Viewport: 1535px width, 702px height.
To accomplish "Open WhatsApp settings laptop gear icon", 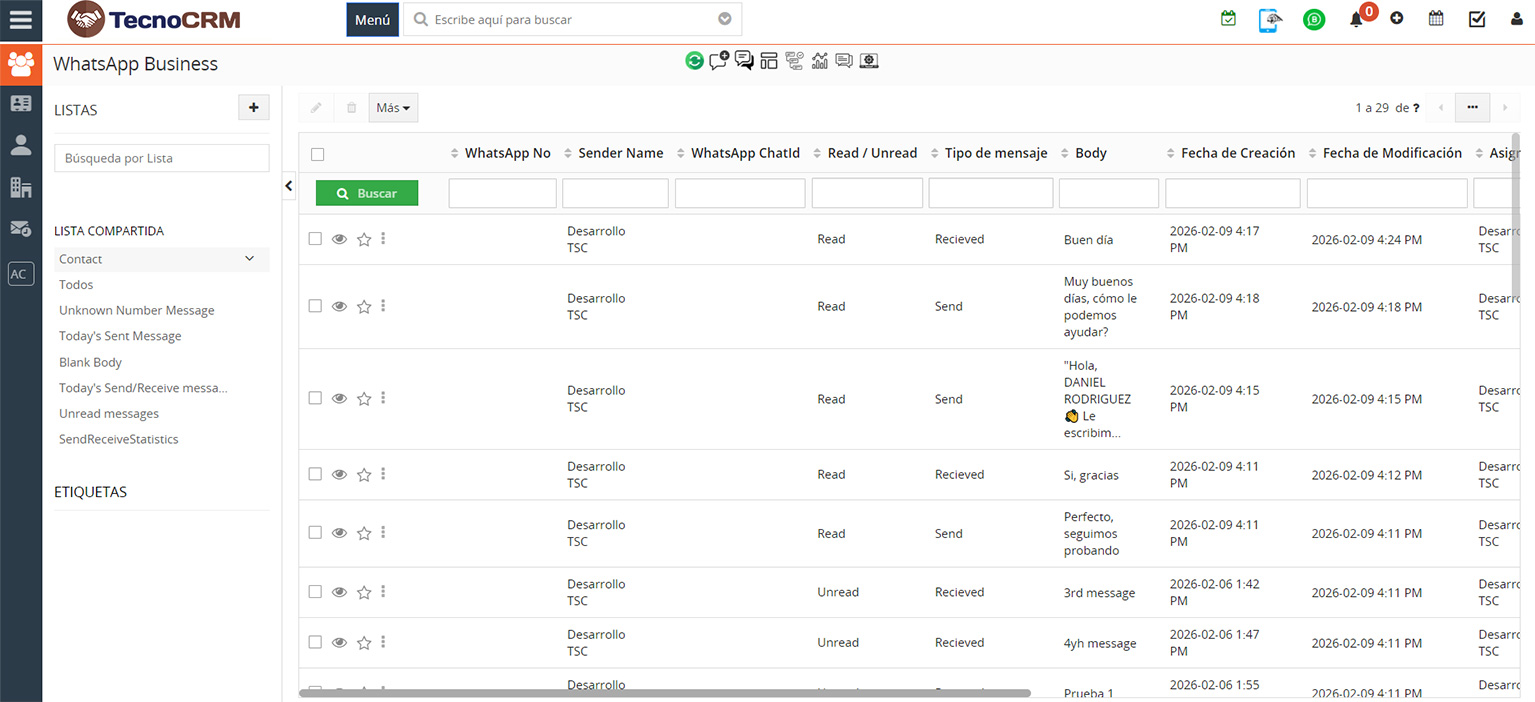I will point(869,61).
